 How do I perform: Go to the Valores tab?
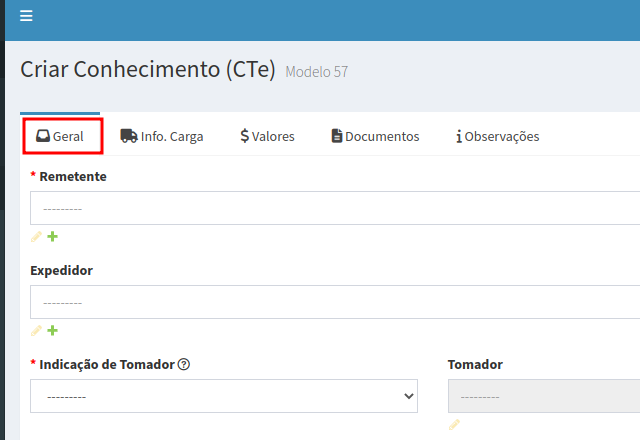268,136
